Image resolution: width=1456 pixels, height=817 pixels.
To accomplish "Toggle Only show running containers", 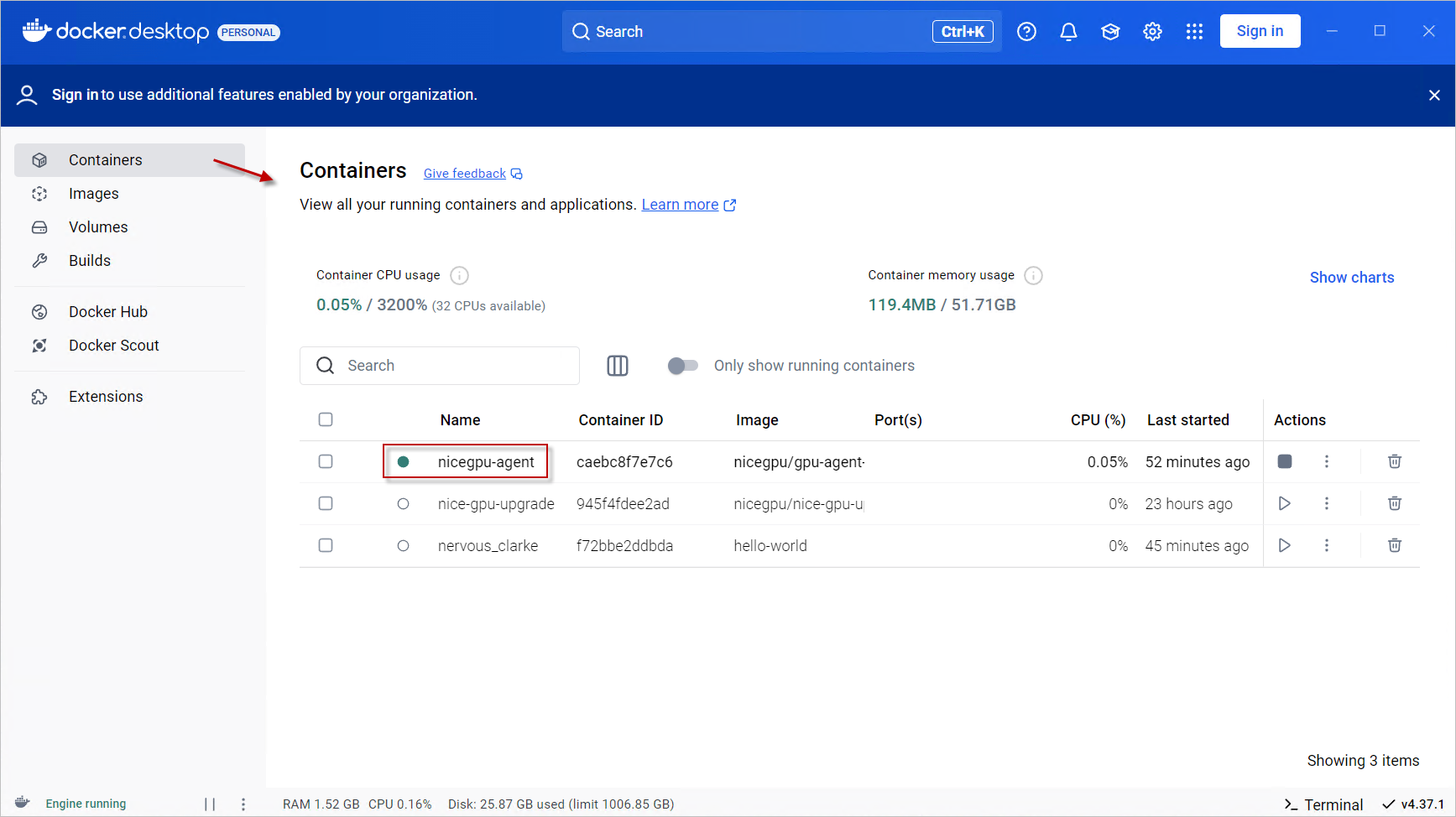I will pyautogui.click(x=682, y=366).
